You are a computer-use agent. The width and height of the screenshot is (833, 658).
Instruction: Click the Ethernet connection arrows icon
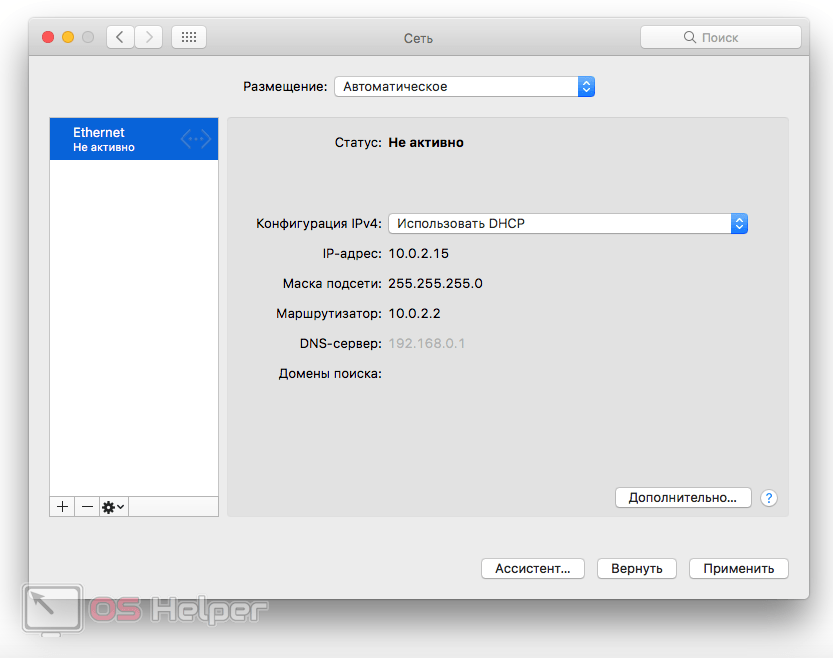coord(196,139)
